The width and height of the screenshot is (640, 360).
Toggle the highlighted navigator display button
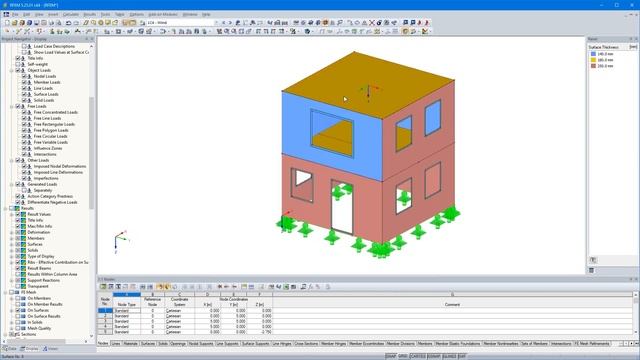(125, 23)
